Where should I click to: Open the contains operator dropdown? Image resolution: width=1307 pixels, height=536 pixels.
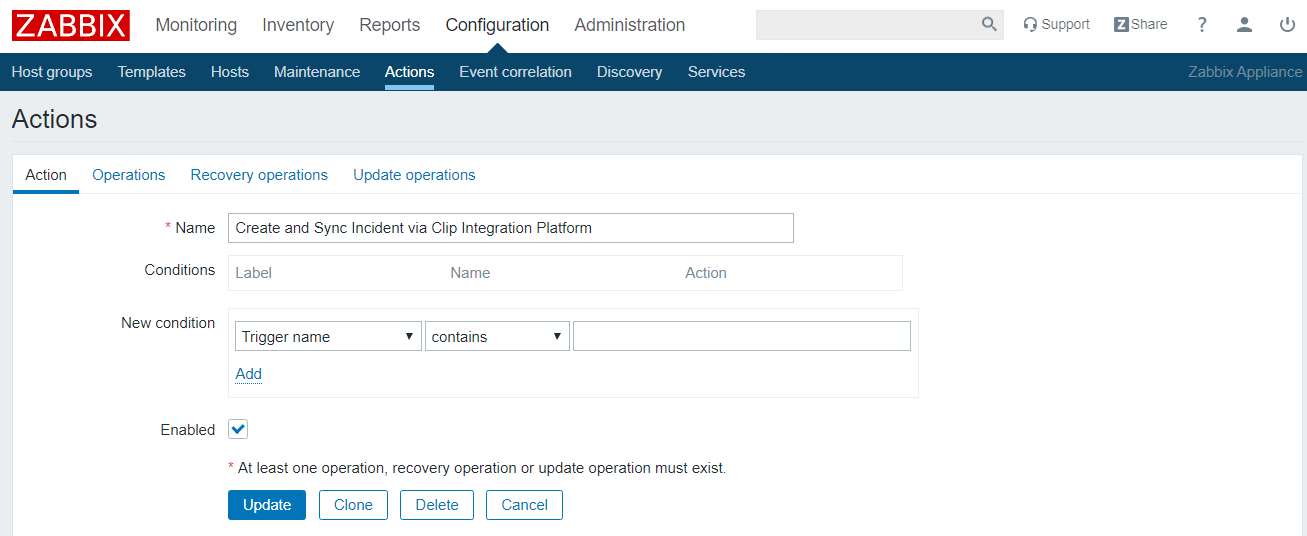coord(497,337)
